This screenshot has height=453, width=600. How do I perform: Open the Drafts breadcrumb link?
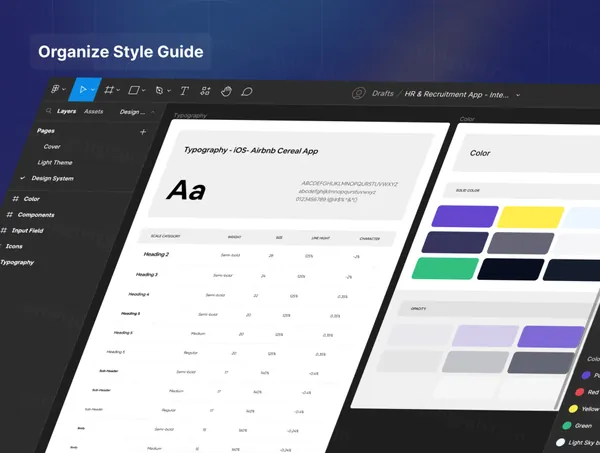(385, 94)
